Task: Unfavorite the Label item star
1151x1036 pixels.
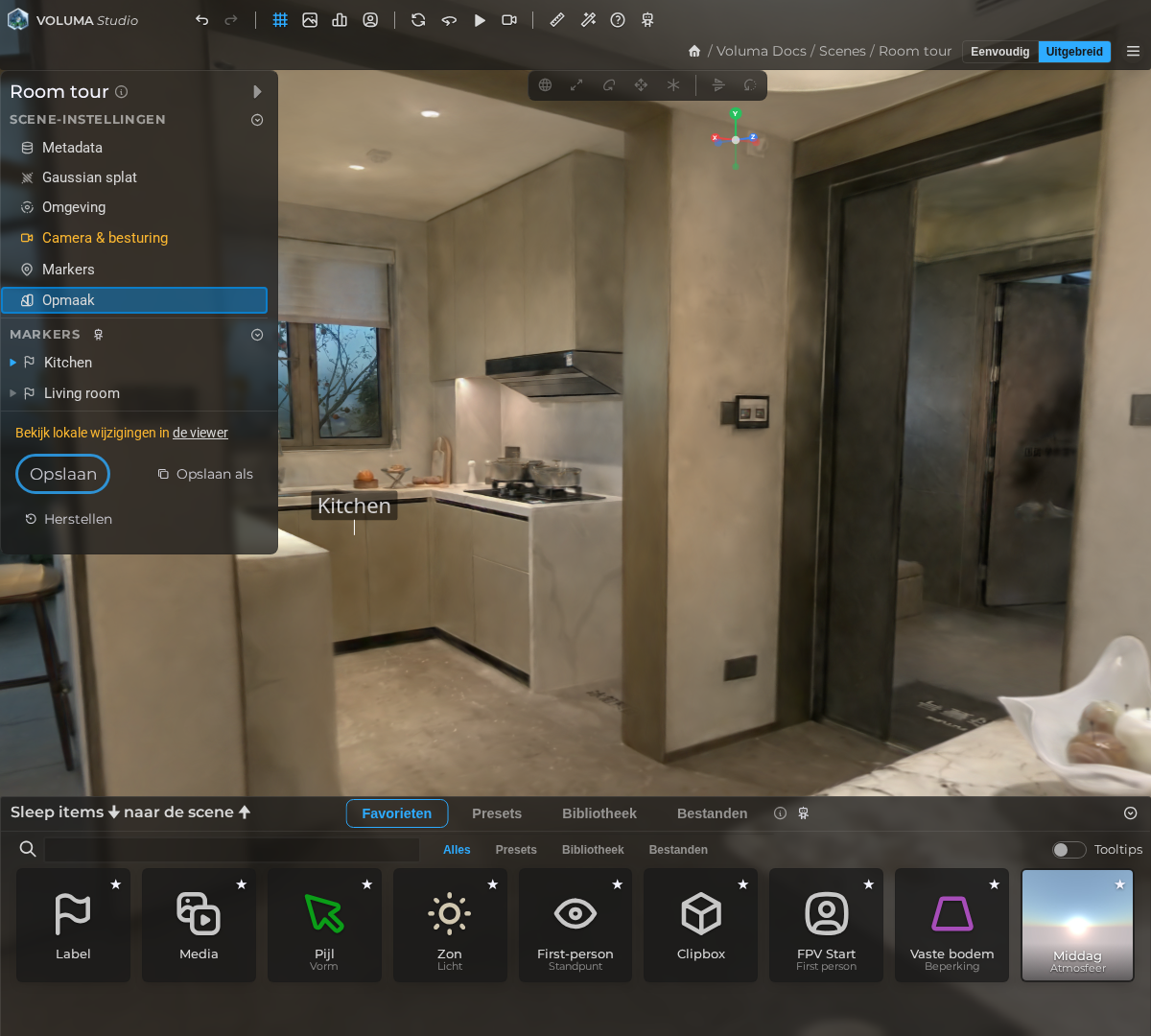Action: point(116,884)
